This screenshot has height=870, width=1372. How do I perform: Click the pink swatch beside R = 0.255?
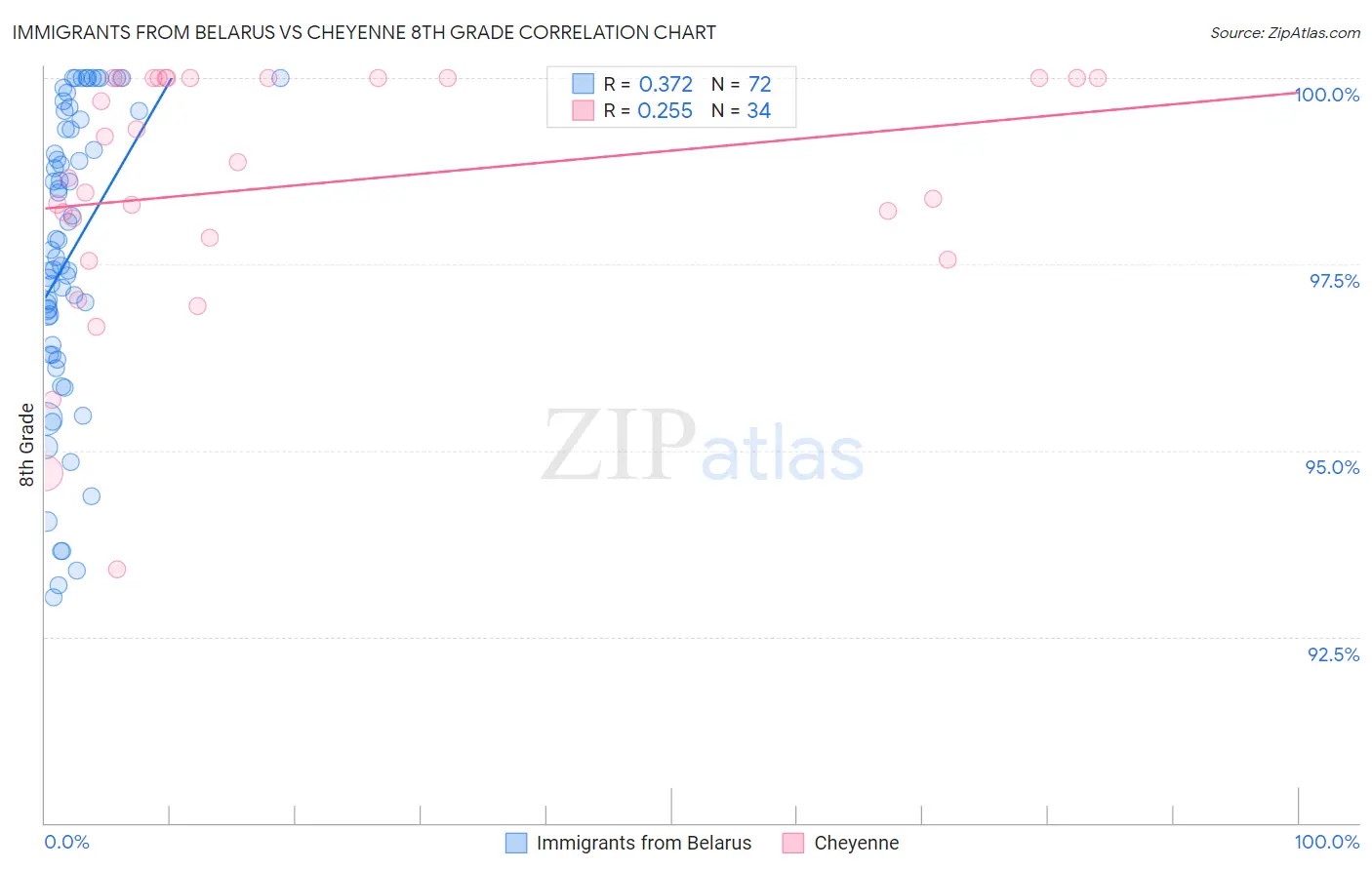pos(583,110)
